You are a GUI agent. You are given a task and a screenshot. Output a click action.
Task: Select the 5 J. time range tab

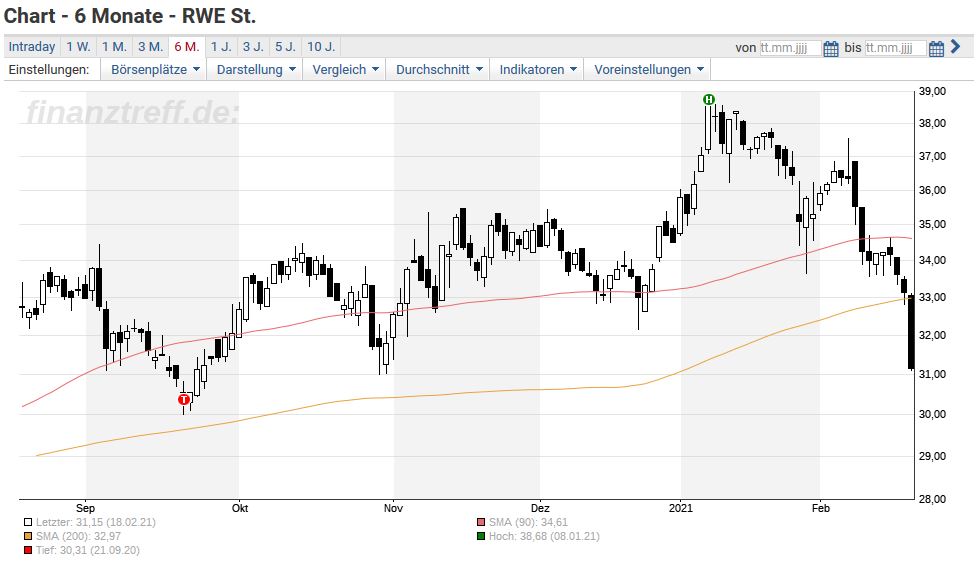pyautogui.click(x=286, y=47)
